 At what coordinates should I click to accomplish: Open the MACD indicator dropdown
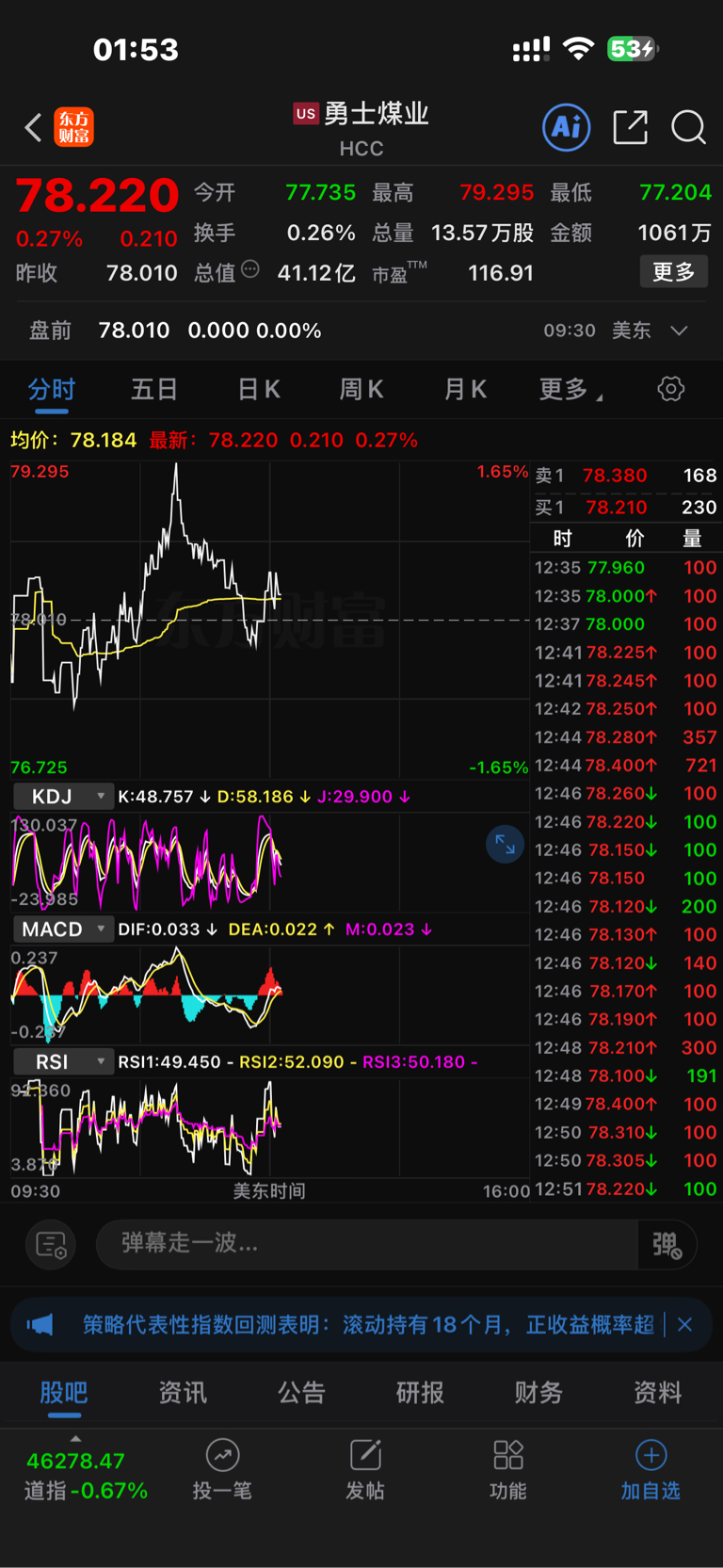point(63,929)
